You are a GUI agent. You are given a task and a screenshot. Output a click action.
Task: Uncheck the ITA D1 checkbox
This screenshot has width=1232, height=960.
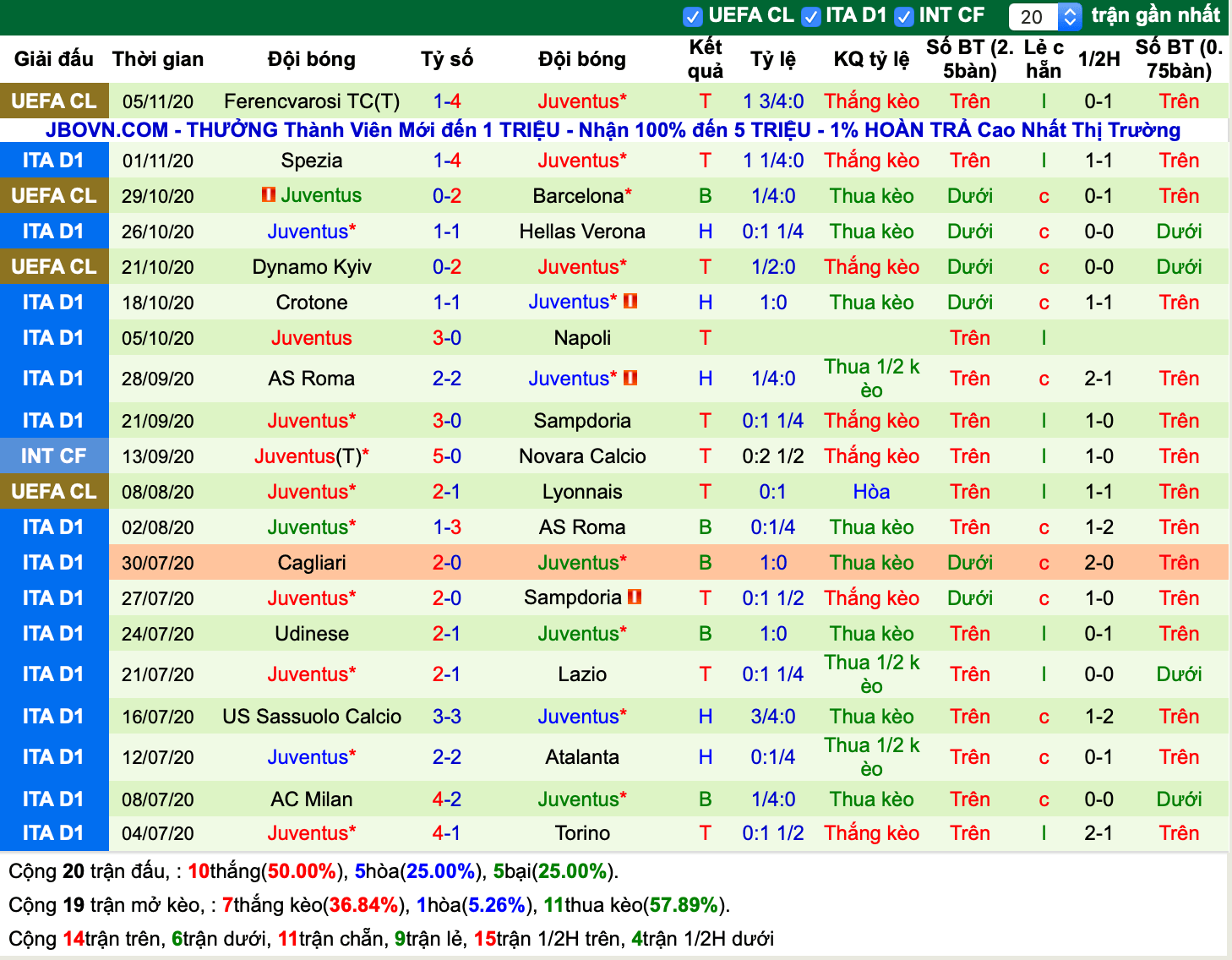tap(811, 16)
